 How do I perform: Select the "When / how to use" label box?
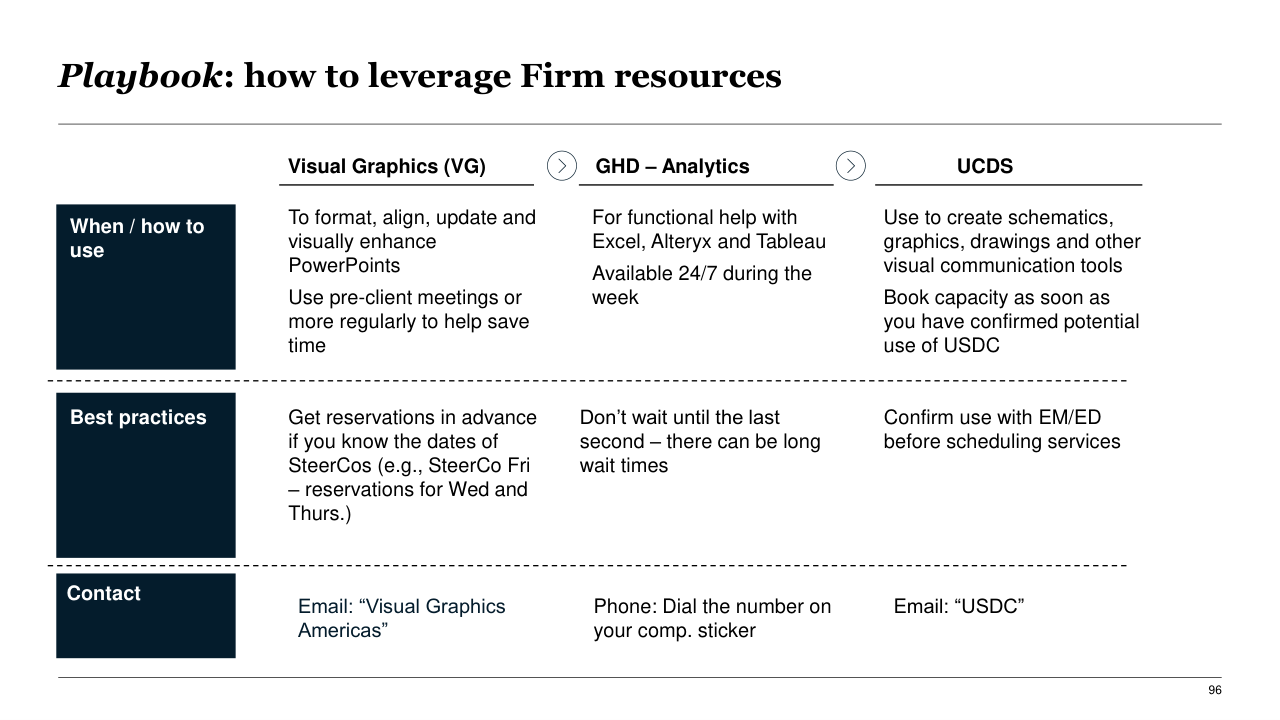coord(146,286)
